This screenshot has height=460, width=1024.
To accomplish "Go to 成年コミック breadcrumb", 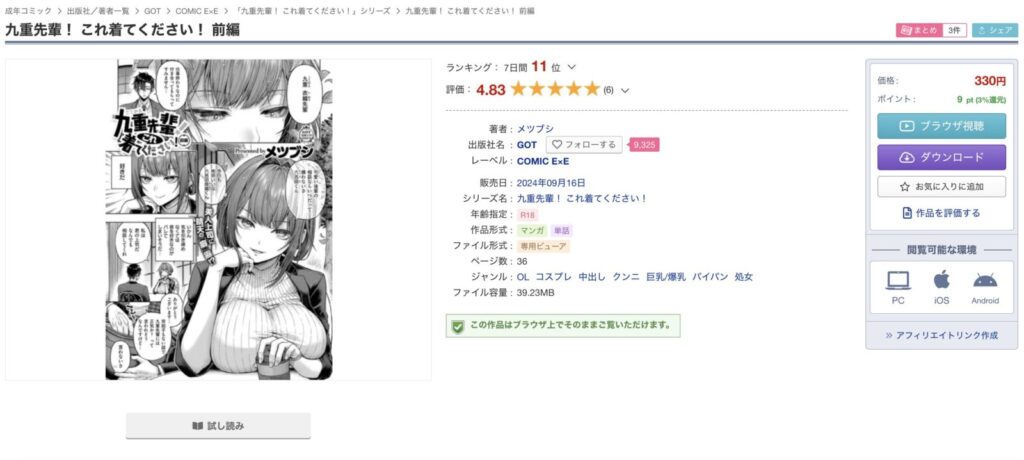I will coord(28,11).
